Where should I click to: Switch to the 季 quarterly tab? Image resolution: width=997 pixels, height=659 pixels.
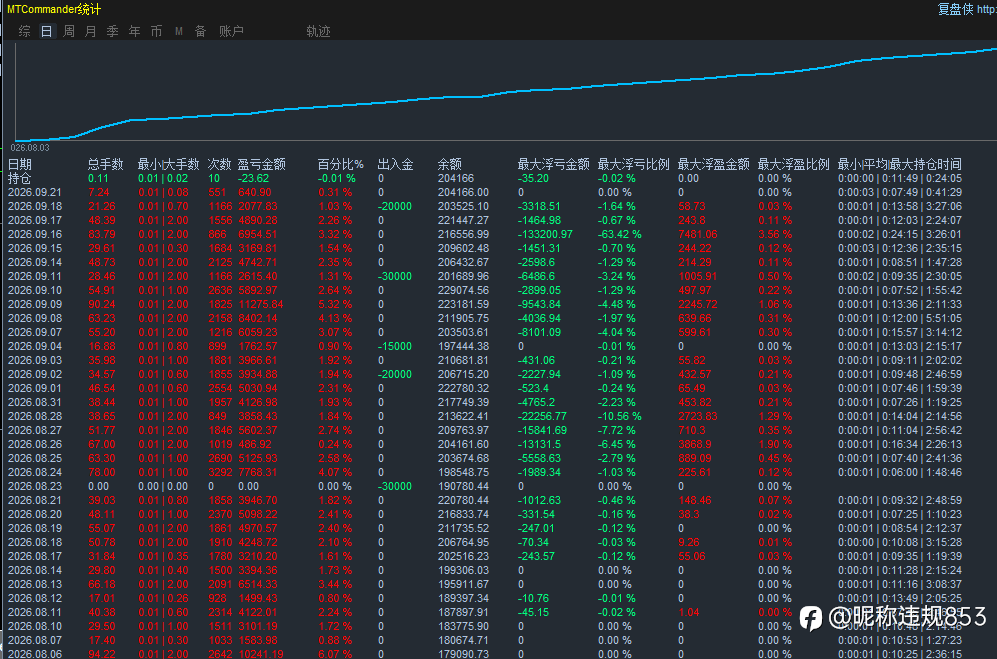pos(113,31)
